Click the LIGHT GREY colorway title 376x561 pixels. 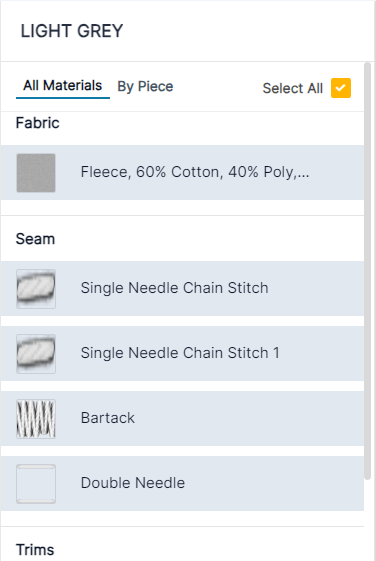72,31
